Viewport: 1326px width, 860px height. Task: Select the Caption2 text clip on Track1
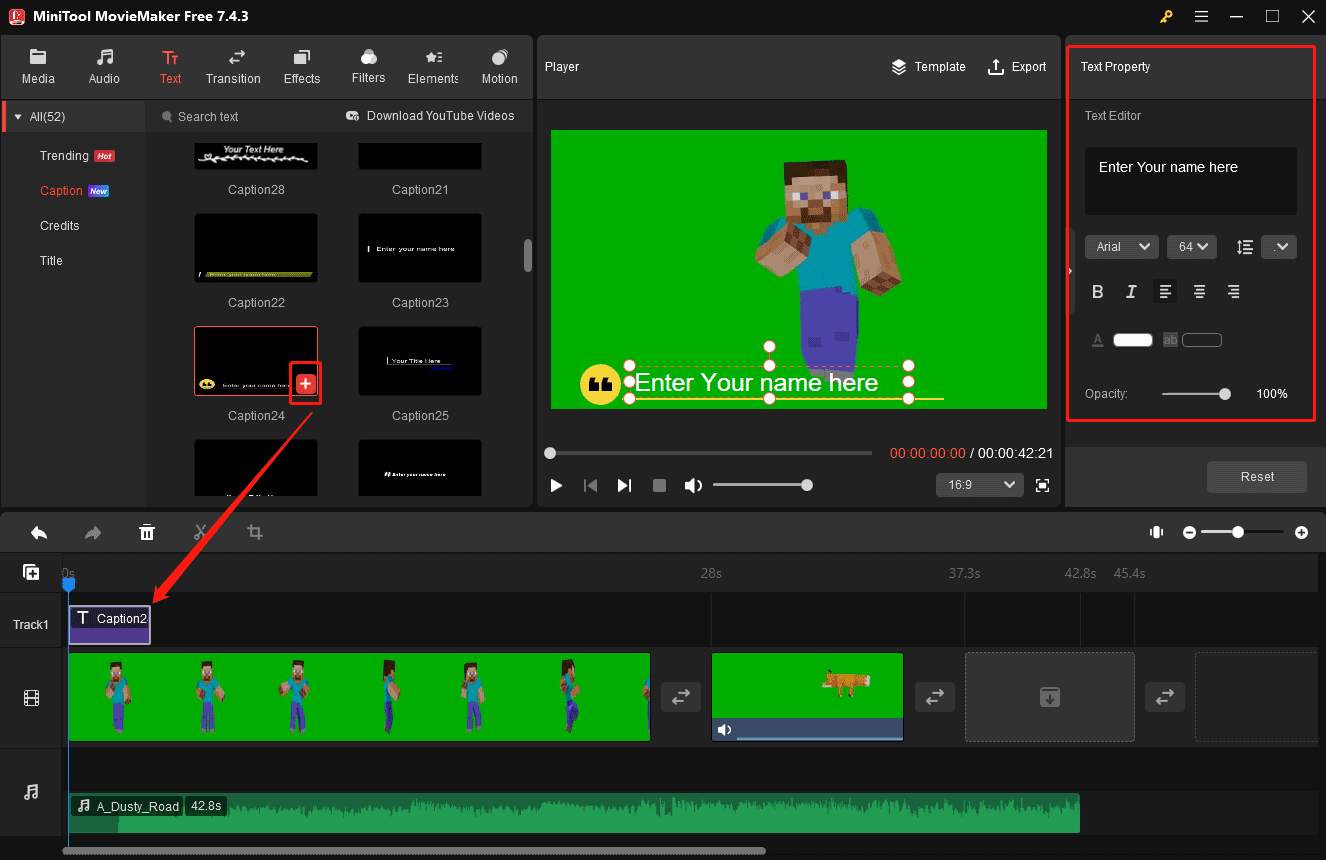(109, 625)
